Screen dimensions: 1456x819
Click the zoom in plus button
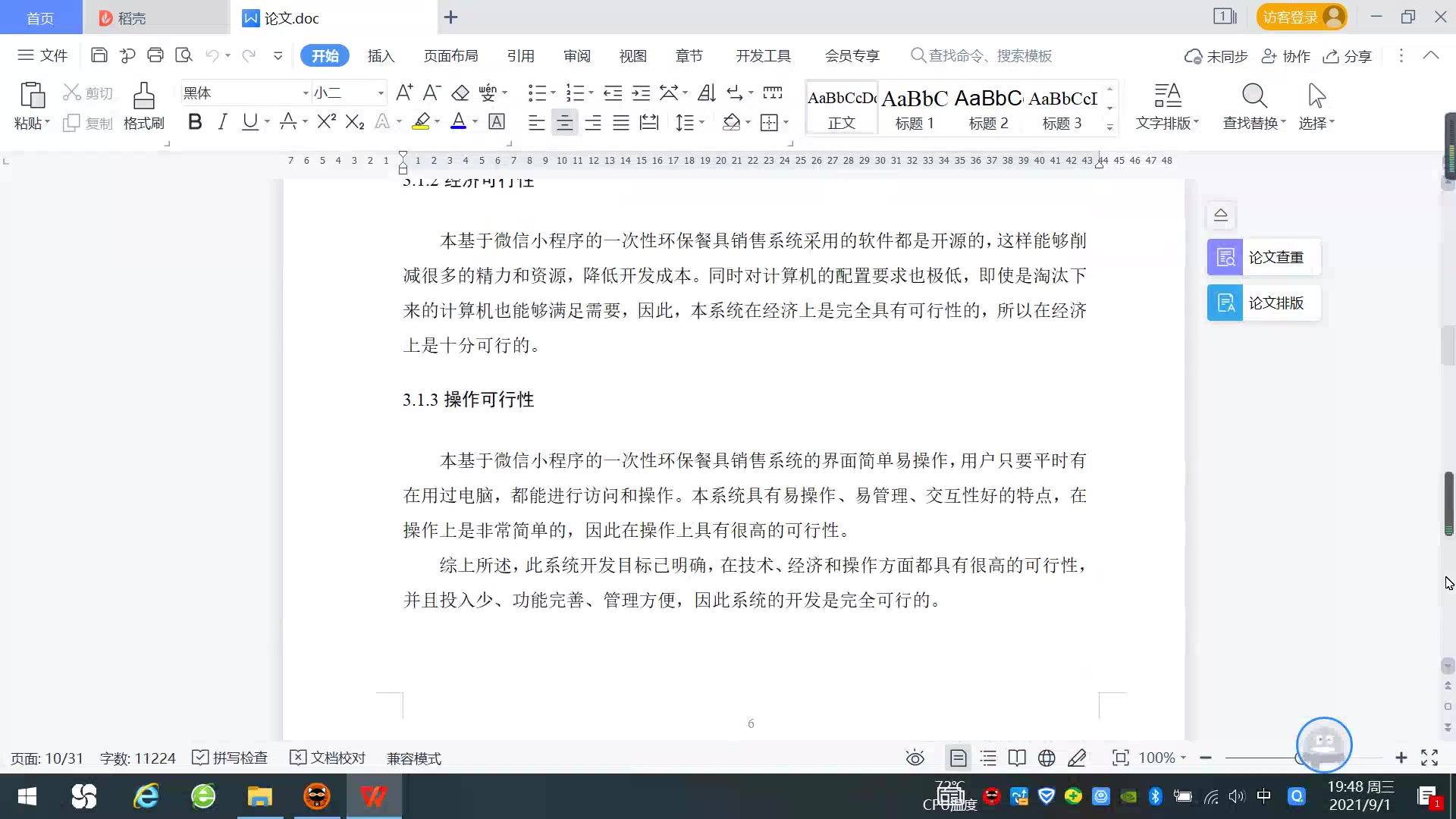[1401, 758]
